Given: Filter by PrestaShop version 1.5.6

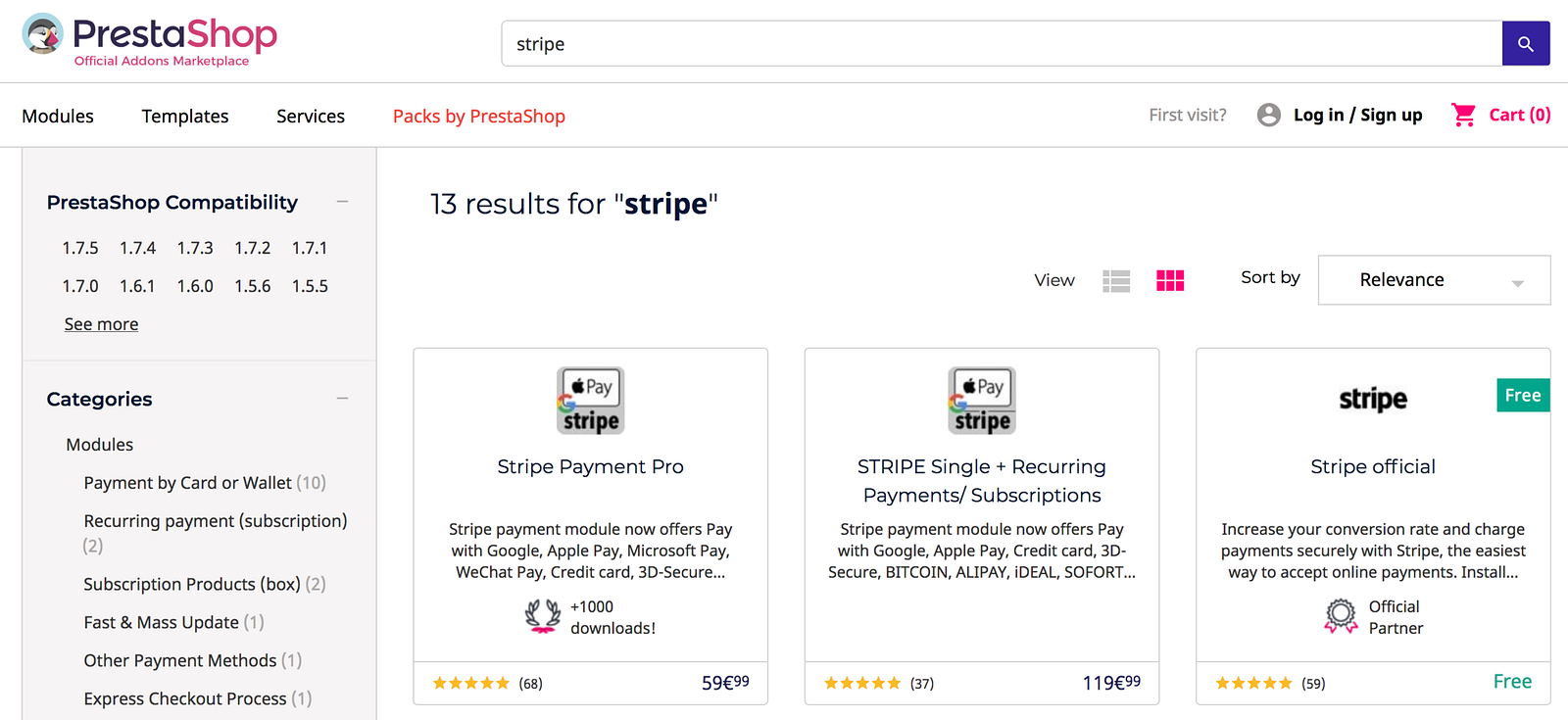Looking at the screenshot, I should 253,286.
